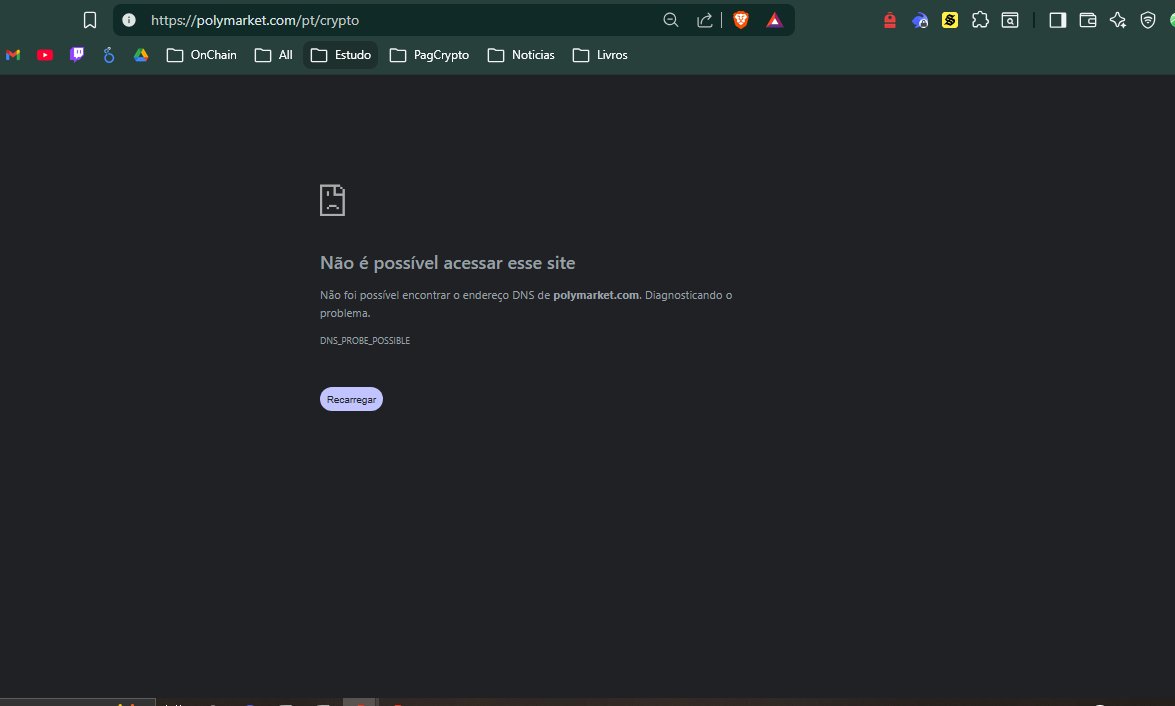This screenshot has width=1175, height=706.
Task: Click the bold polymarket.com text in error message
Action: click(596, 295)
